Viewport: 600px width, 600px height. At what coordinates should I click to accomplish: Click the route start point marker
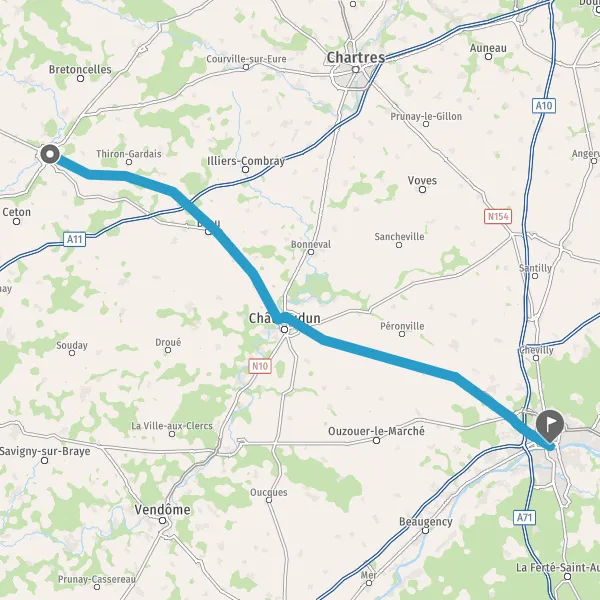[50, 154]
